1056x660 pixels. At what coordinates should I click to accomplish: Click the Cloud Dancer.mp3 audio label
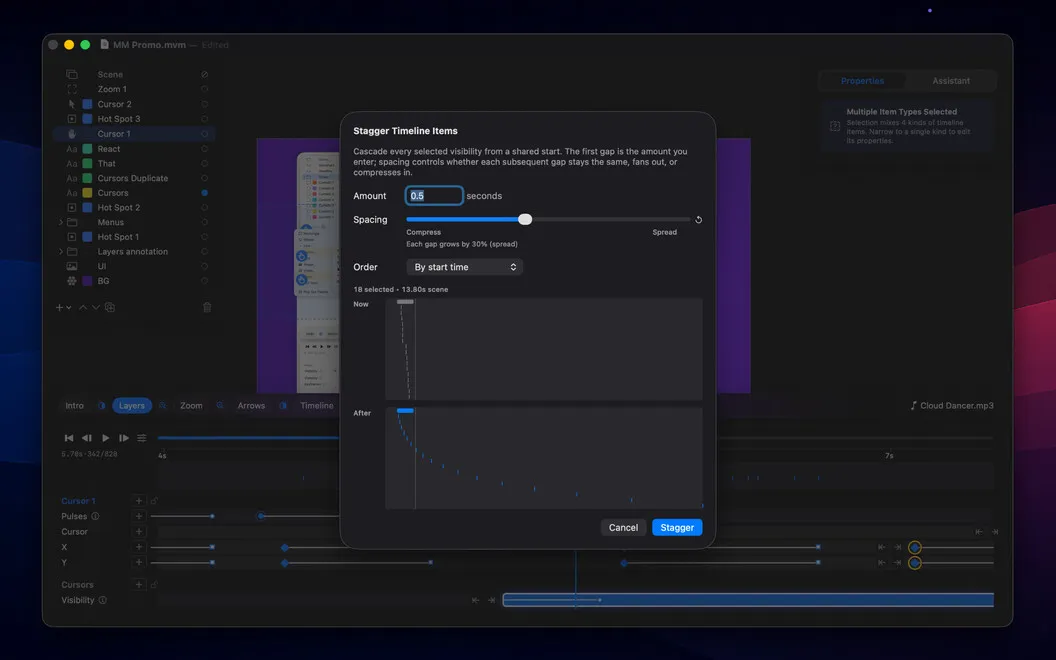pos(952,405)
